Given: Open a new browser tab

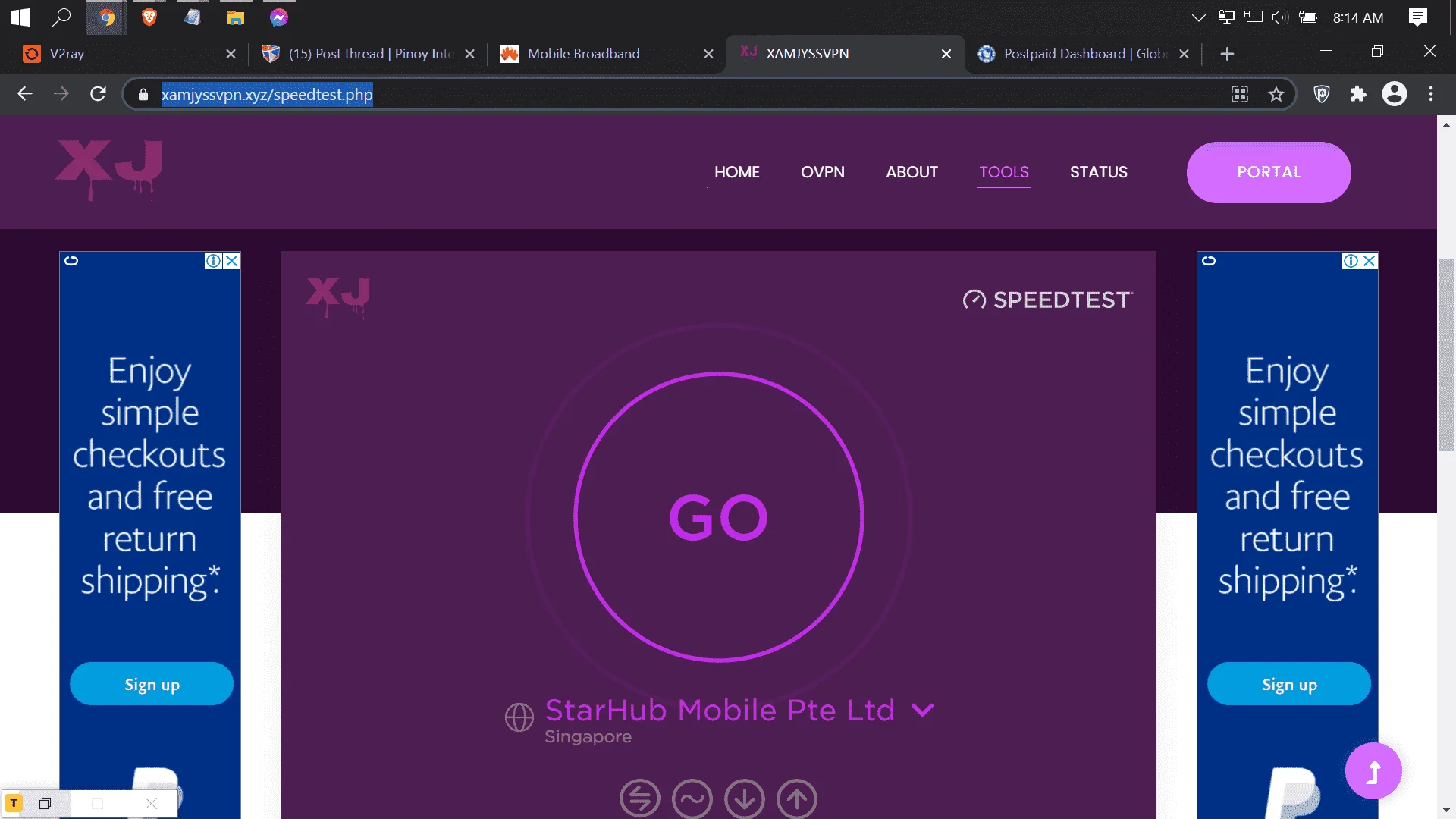Looking at the screenshot, I should tap(1227, 54).
